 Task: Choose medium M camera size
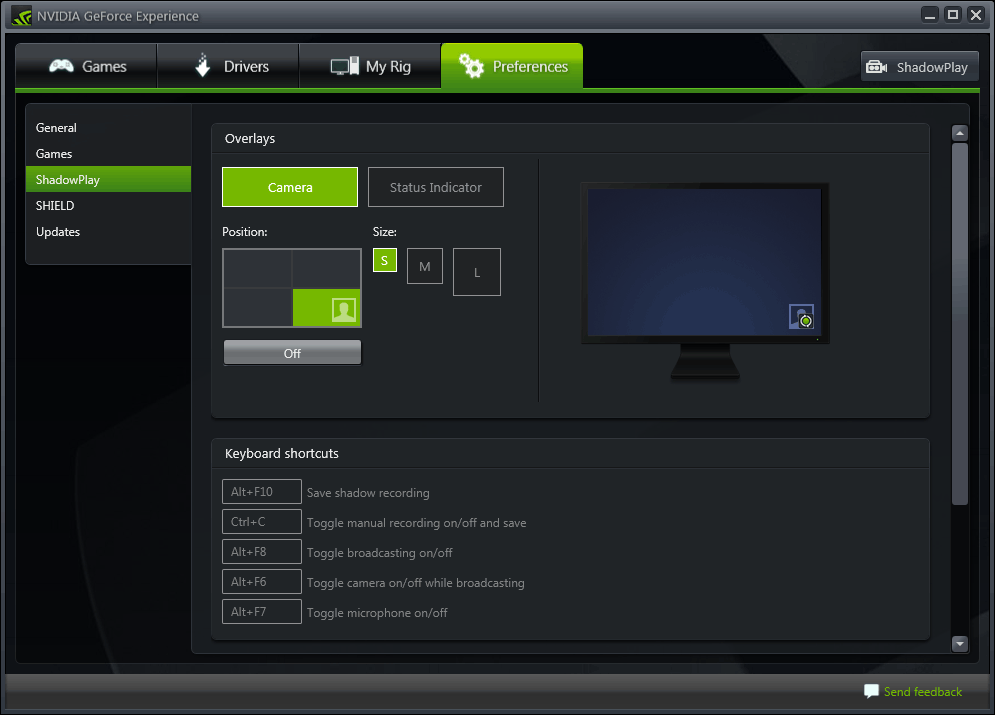coord(425,266)
